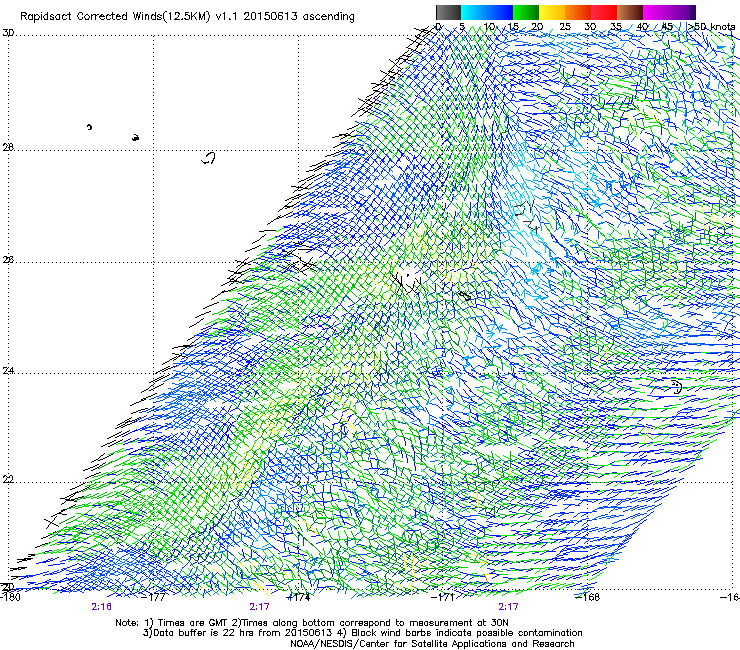Click the '35' knots legend label
The height and width of the screenshot is (650, 740).
tap(616, 27)
